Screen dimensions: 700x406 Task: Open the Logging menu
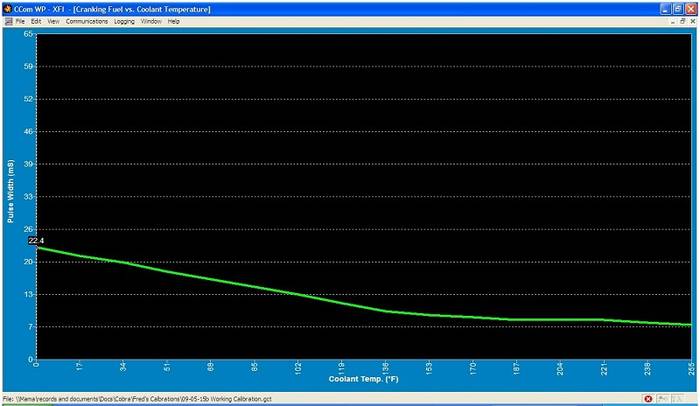click(x=124, y=21)
